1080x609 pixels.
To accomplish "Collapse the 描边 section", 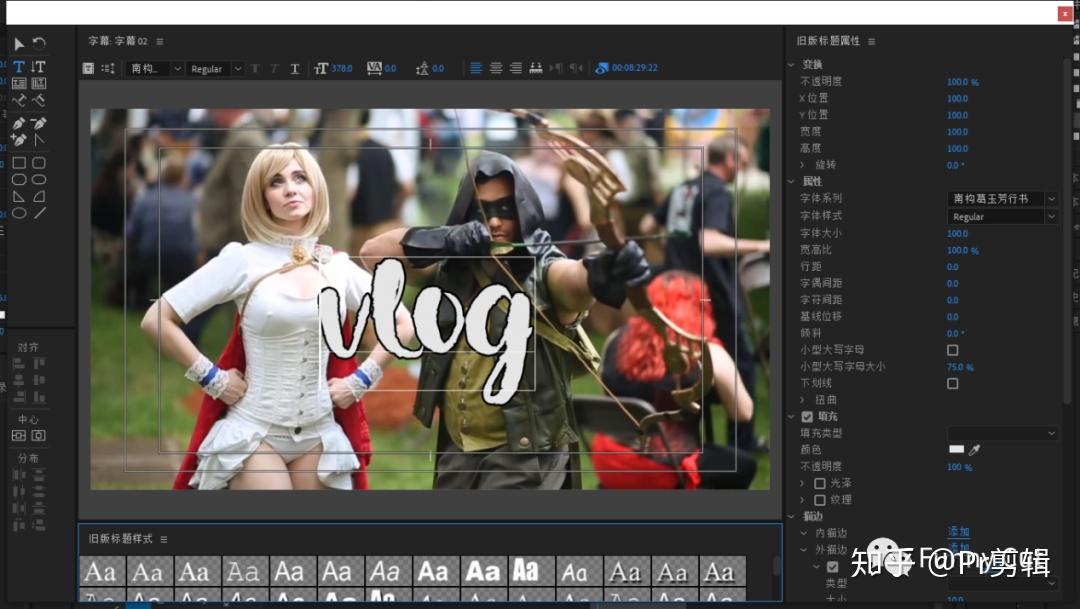I will point(791,517).
